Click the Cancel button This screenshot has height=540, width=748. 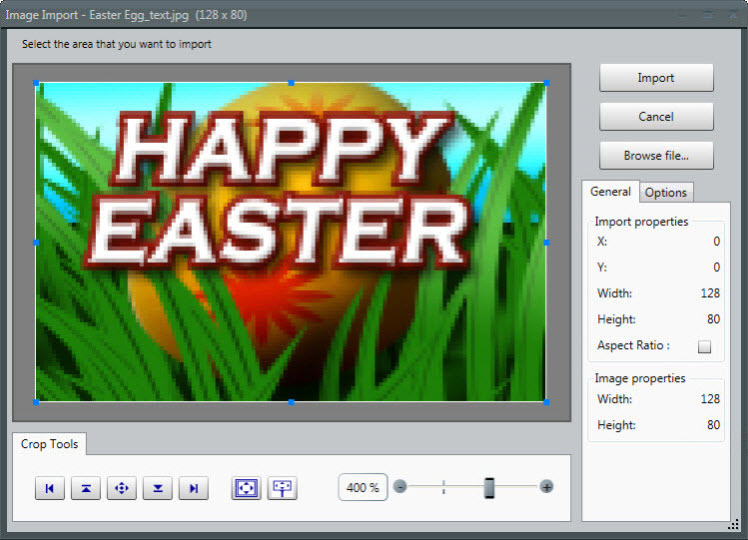[x=656, y=117]
